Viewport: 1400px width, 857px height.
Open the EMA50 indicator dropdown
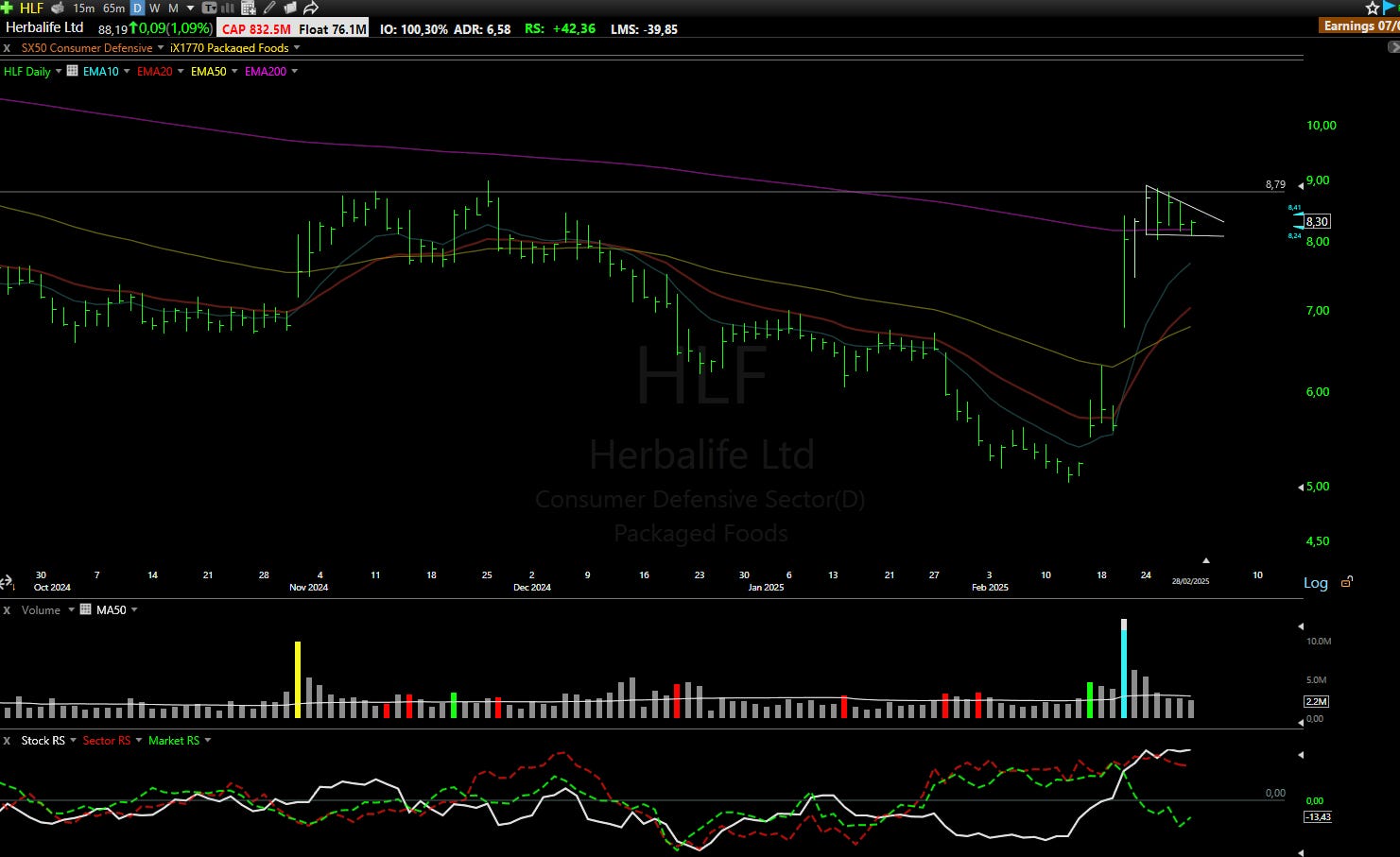[x=234, y=71]
